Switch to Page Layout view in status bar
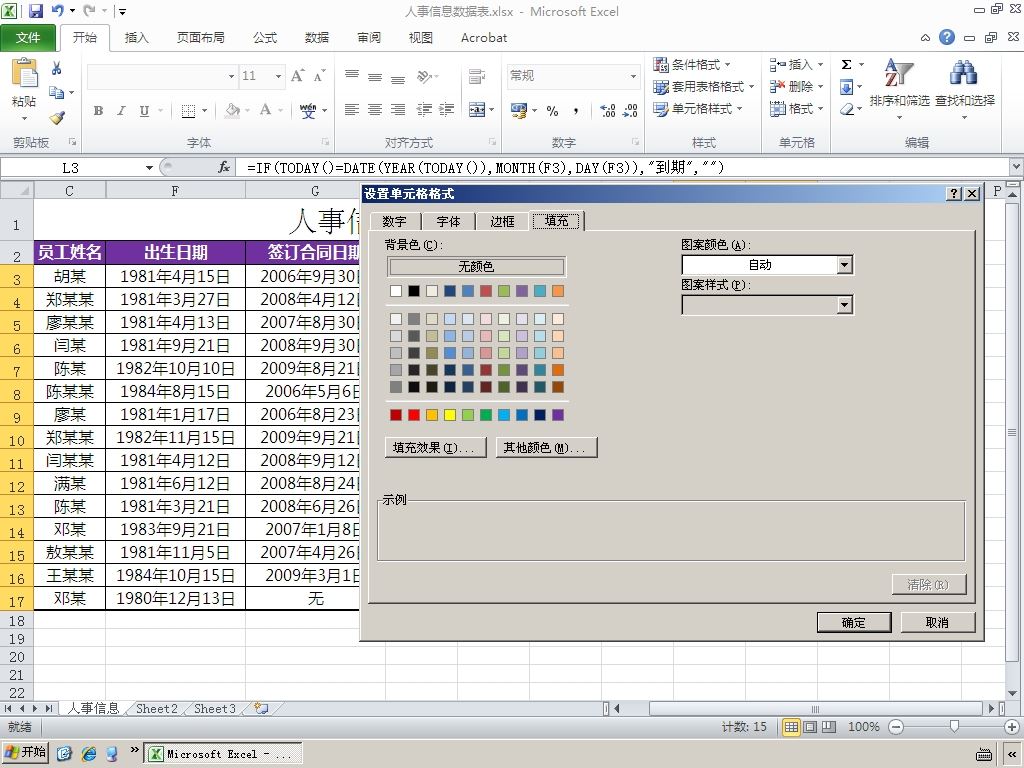Image resolution: width=1024 pixels, height=768 pixels. 810,727
